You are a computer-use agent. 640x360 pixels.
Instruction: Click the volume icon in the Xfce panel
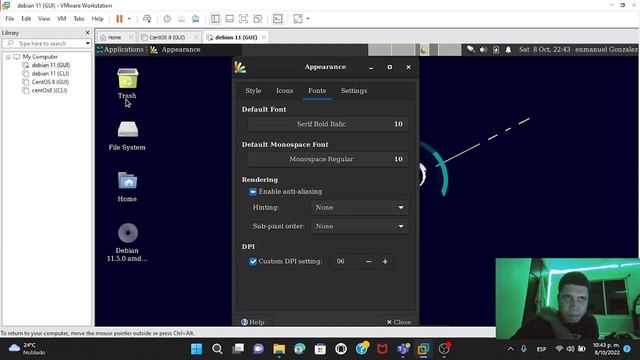point(483,49)
